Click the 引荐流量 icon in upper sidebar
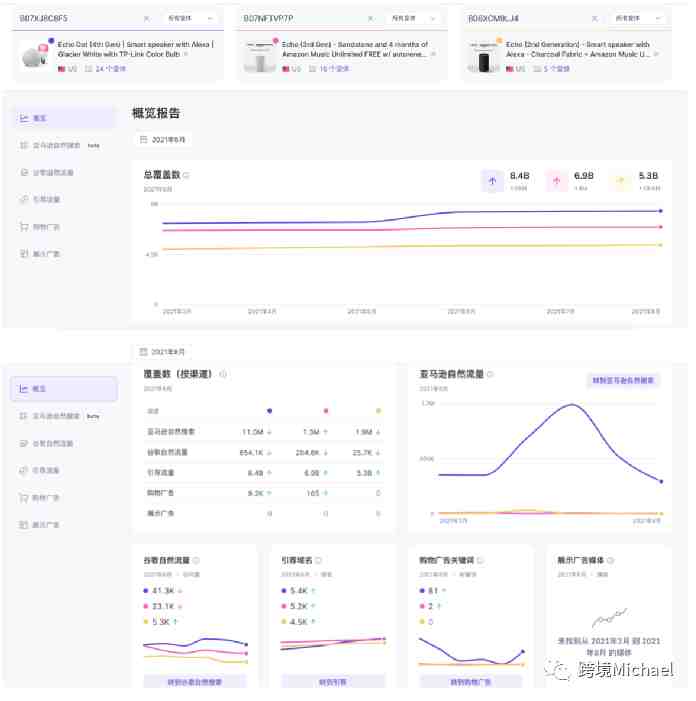The width and height of the screenshot is (696, 701). point(23,200)
